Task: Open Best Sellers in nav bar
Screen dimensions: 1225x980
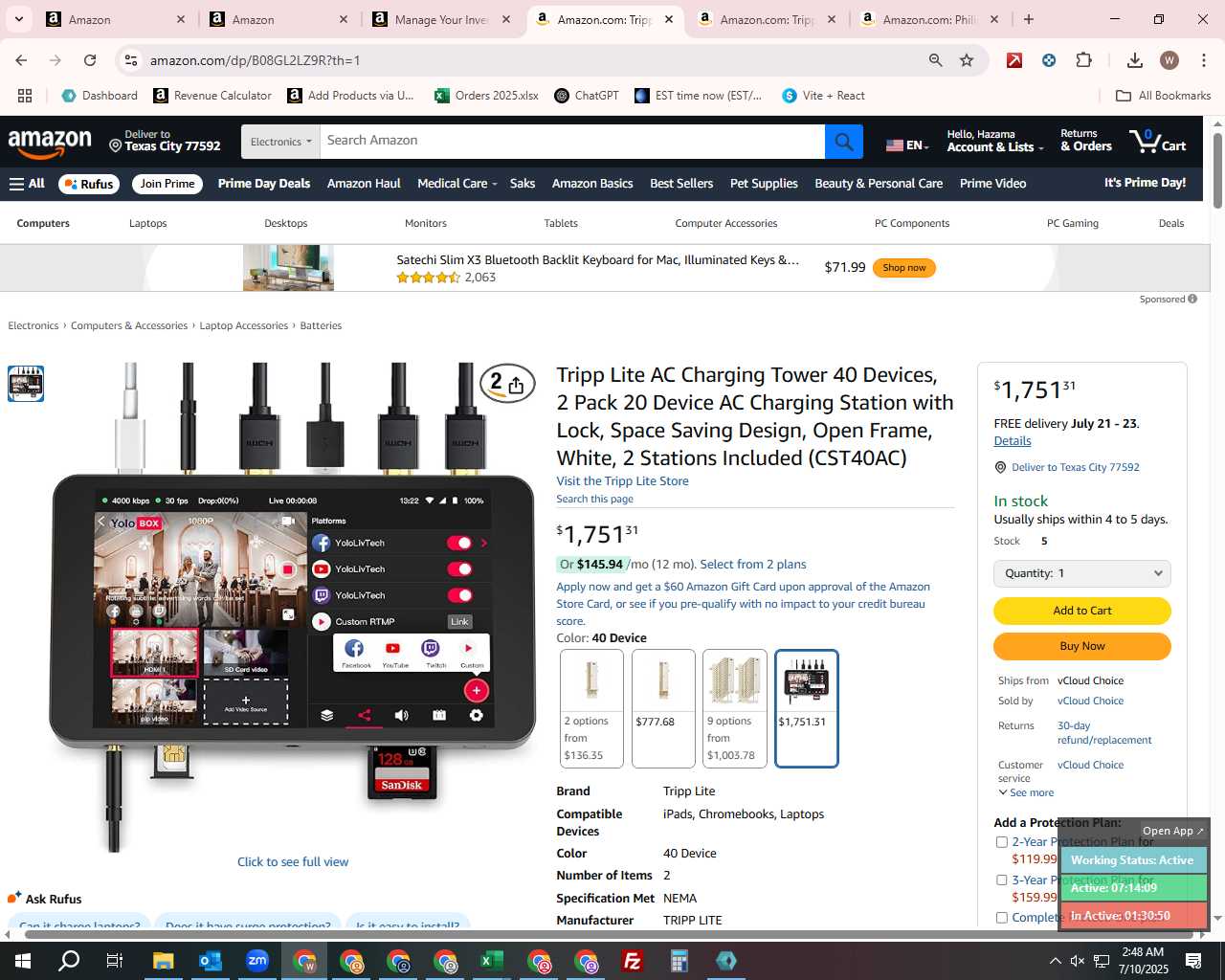Action: pyautogui.click(x=681, y=184)
